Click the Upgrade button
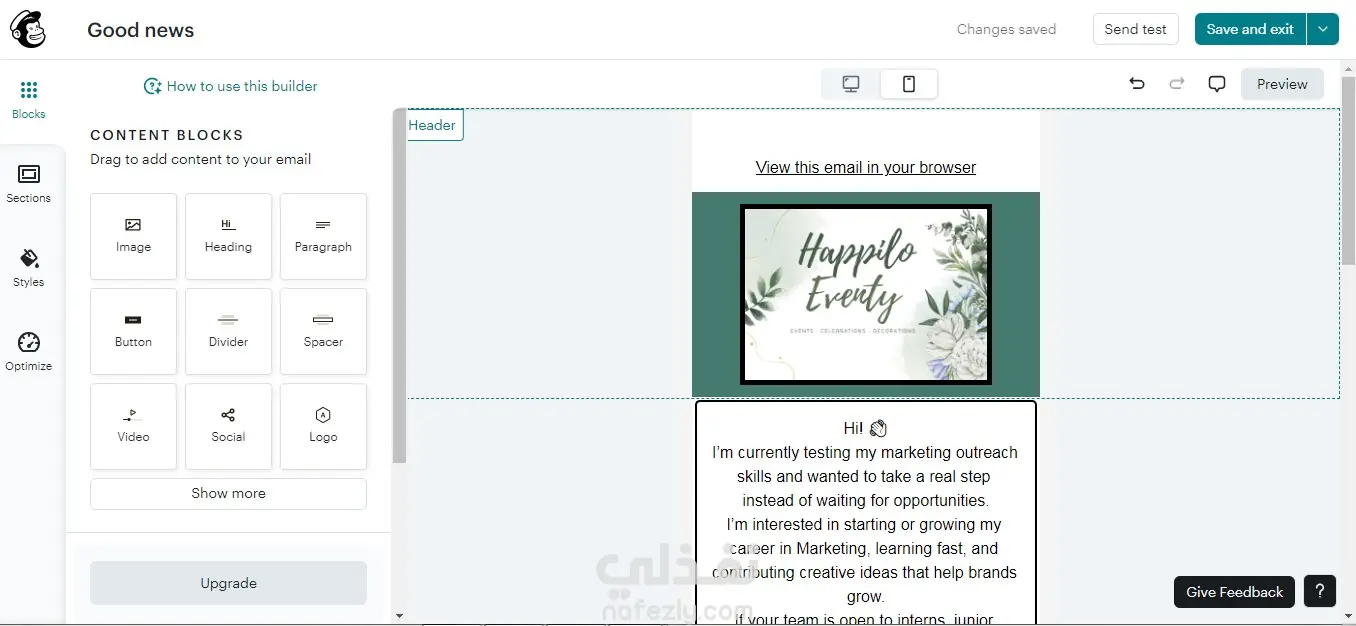The width and height of the screenshot is (1356, 626). coord(228,583)
